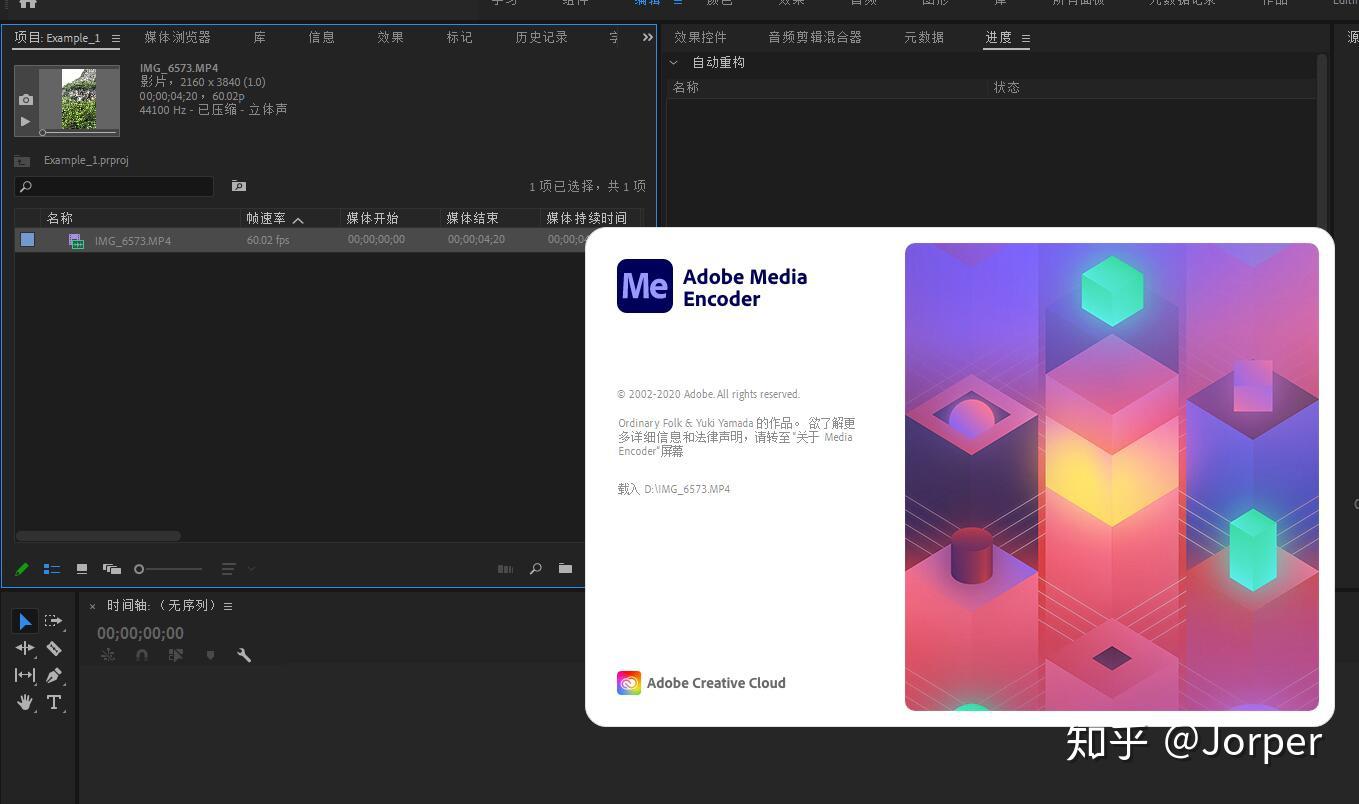
Task: Select the Selection tool arrow
Action: click(25, 621)
